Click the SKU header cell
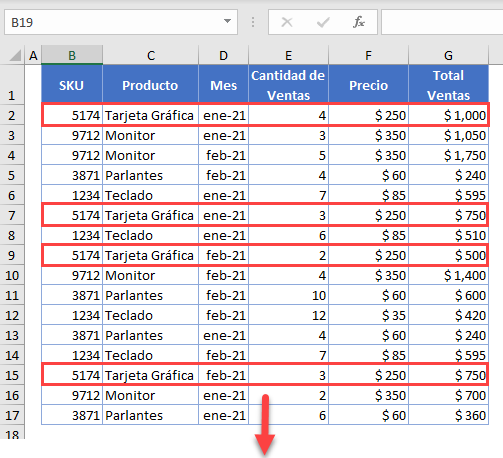 tap(72, 84)
